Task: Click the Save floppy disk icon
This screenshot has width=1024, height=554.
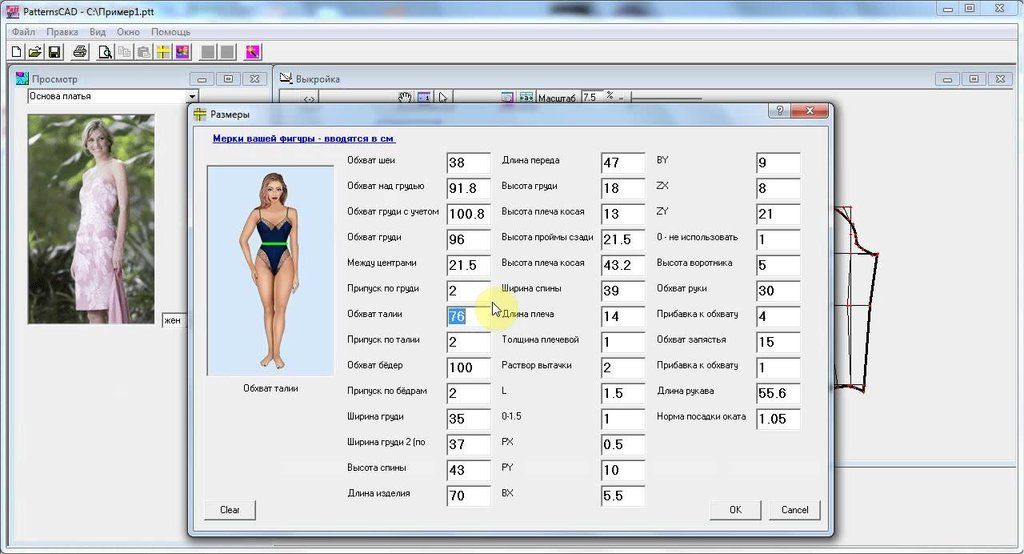Action: [54, 52]
